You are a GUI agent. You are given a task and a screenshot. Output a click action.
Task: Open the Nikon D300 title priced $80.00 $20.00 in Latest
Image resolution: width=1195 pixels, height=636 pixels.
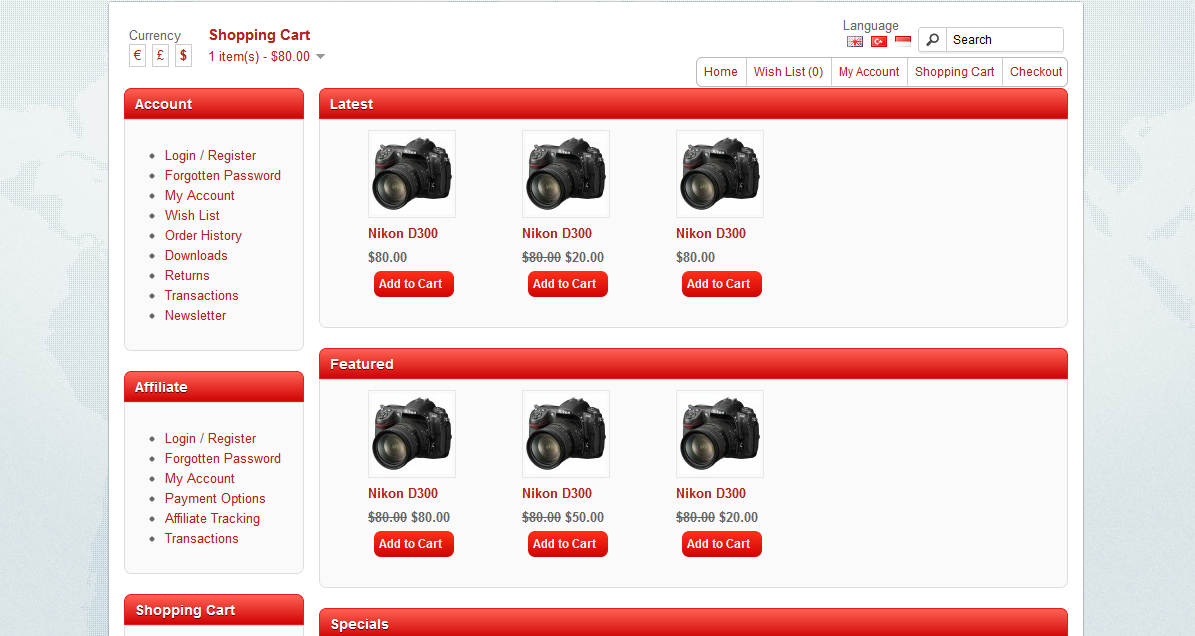tap(556, 234)
